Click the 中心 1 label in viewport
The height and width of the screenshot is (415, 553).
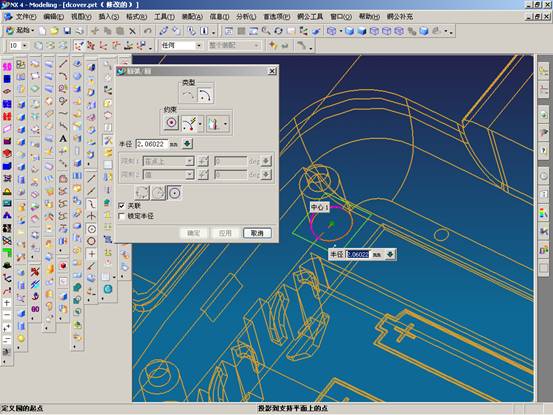click(320, 207)
